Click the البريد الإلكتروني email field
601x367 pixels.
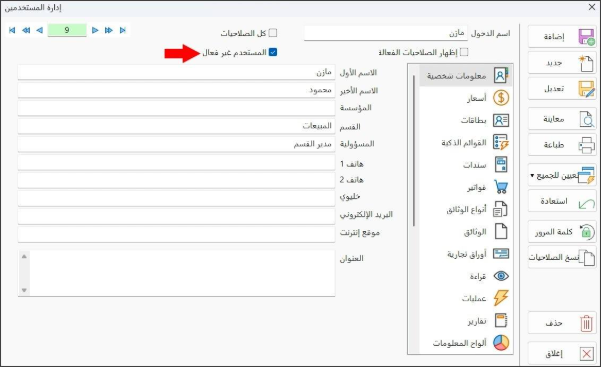176,216
